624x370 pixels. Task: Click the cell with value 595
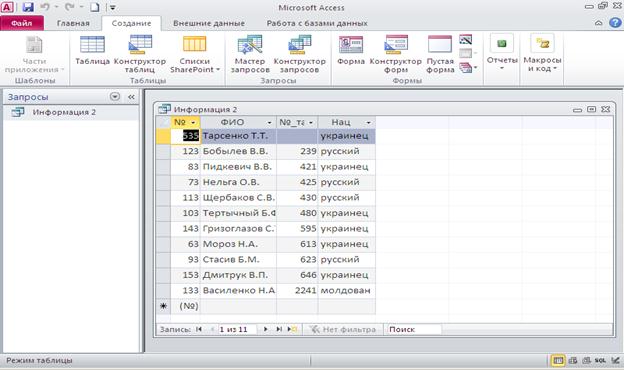coord(297,229)
